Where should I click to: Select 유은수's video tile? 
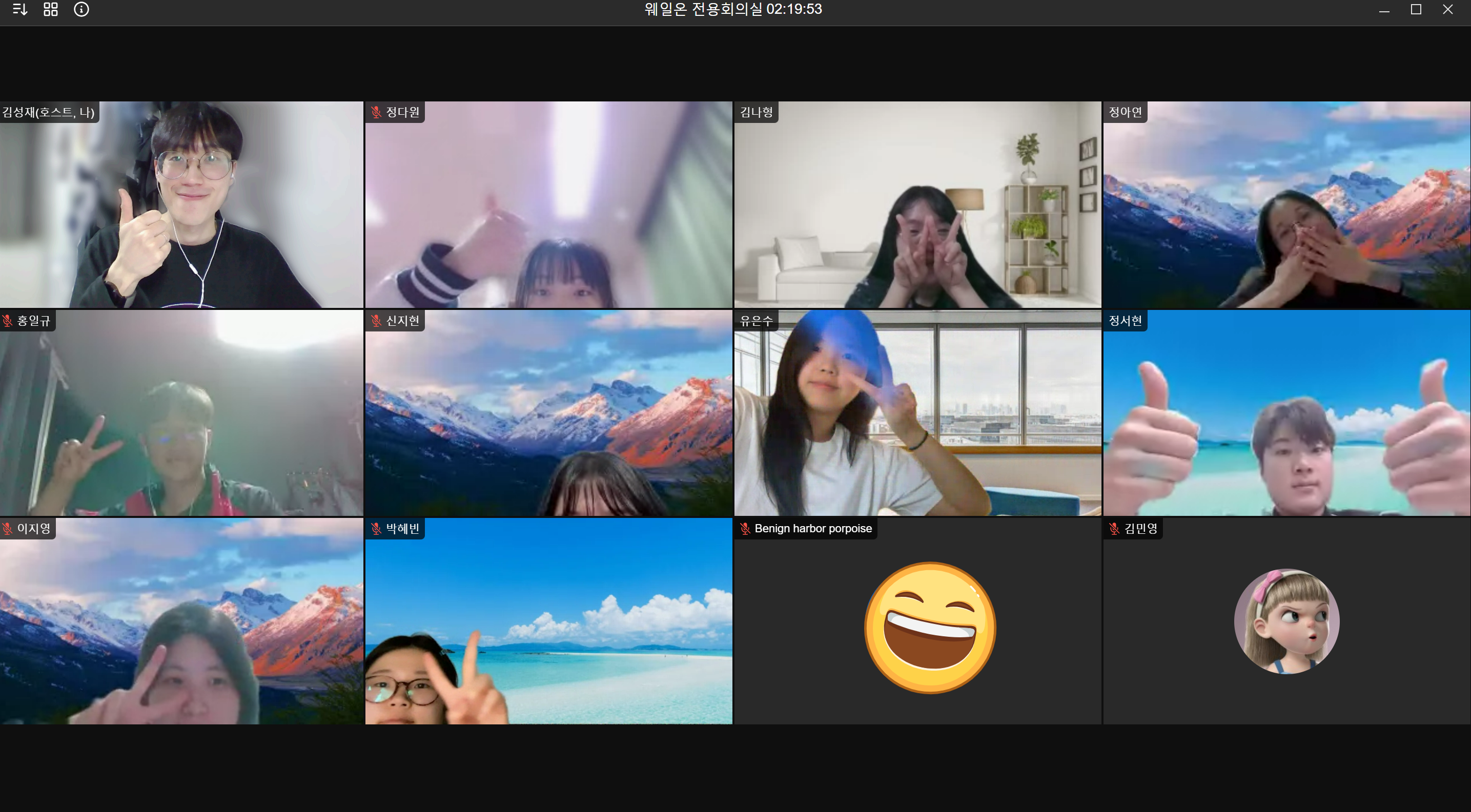917,413
